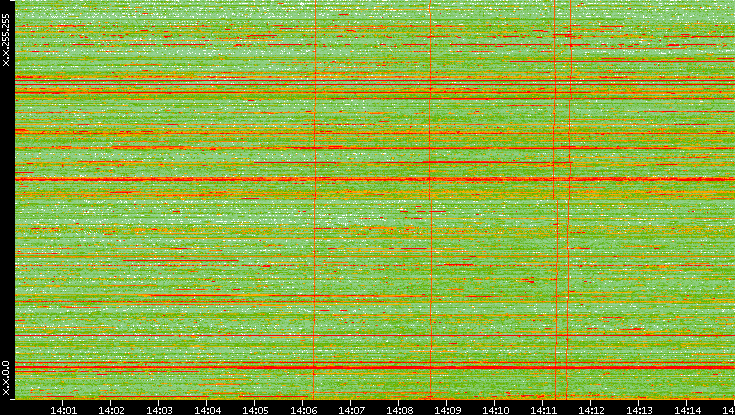The width and height of the screenshot is (735, 415).
Task: Click the 14:09 time axis label
Action: pyautogui.click(x=447, y=410)
